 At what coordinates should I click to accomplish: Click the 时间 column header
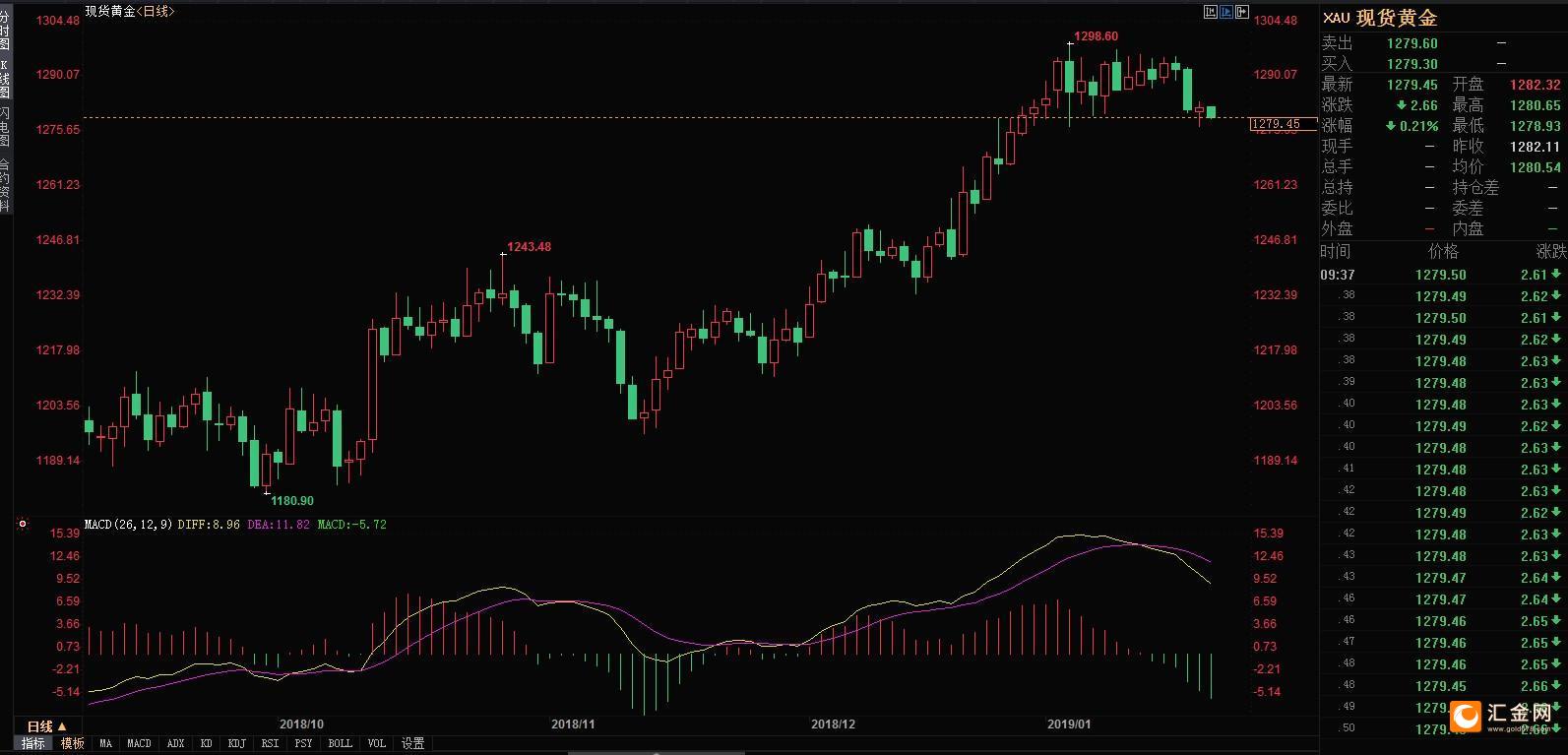click(1336, 252)
